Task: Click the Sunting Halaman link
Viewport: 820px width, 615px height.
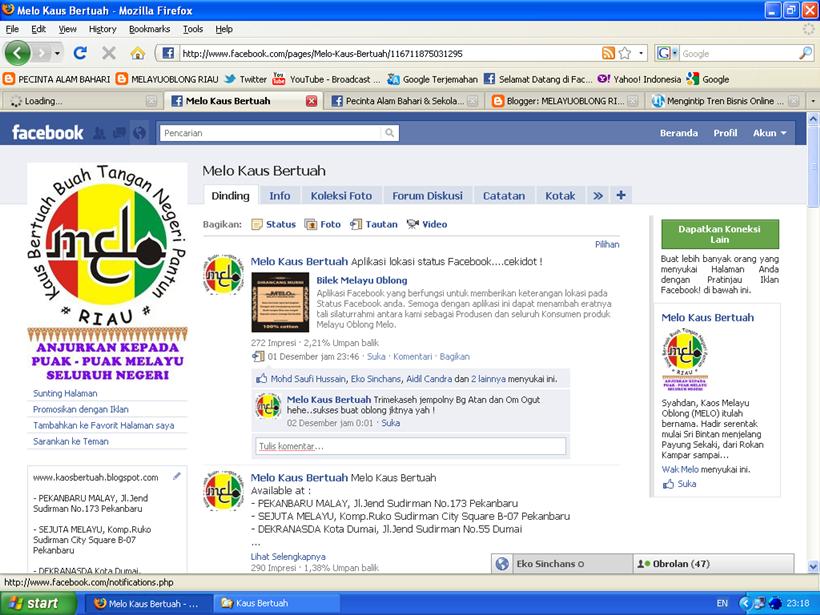Action: click(x=65, y=393)
